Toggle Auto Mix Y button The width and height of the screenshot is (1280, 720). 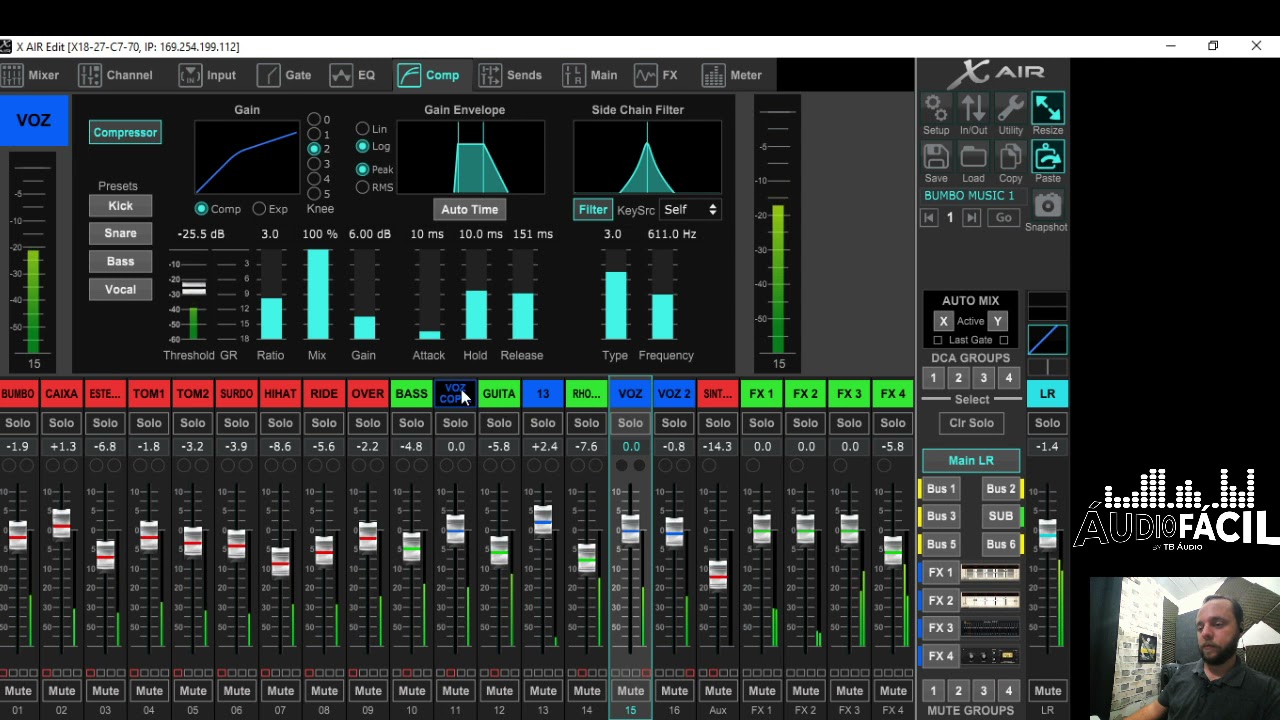point(997,321)
